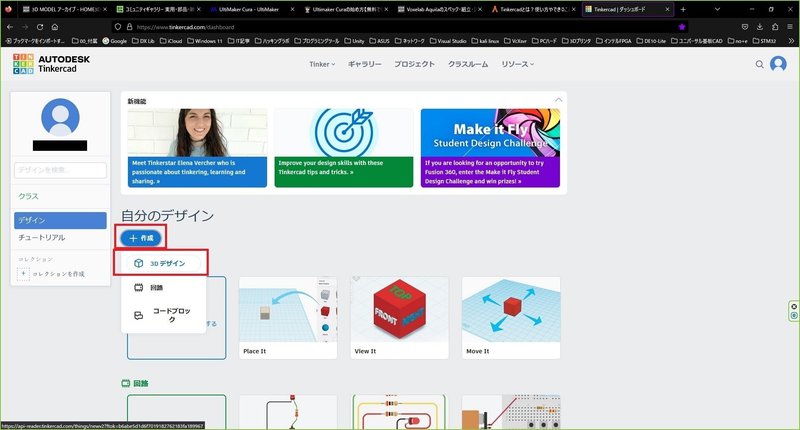Open the Visual Studio bookmark folder

coord(448,41)
